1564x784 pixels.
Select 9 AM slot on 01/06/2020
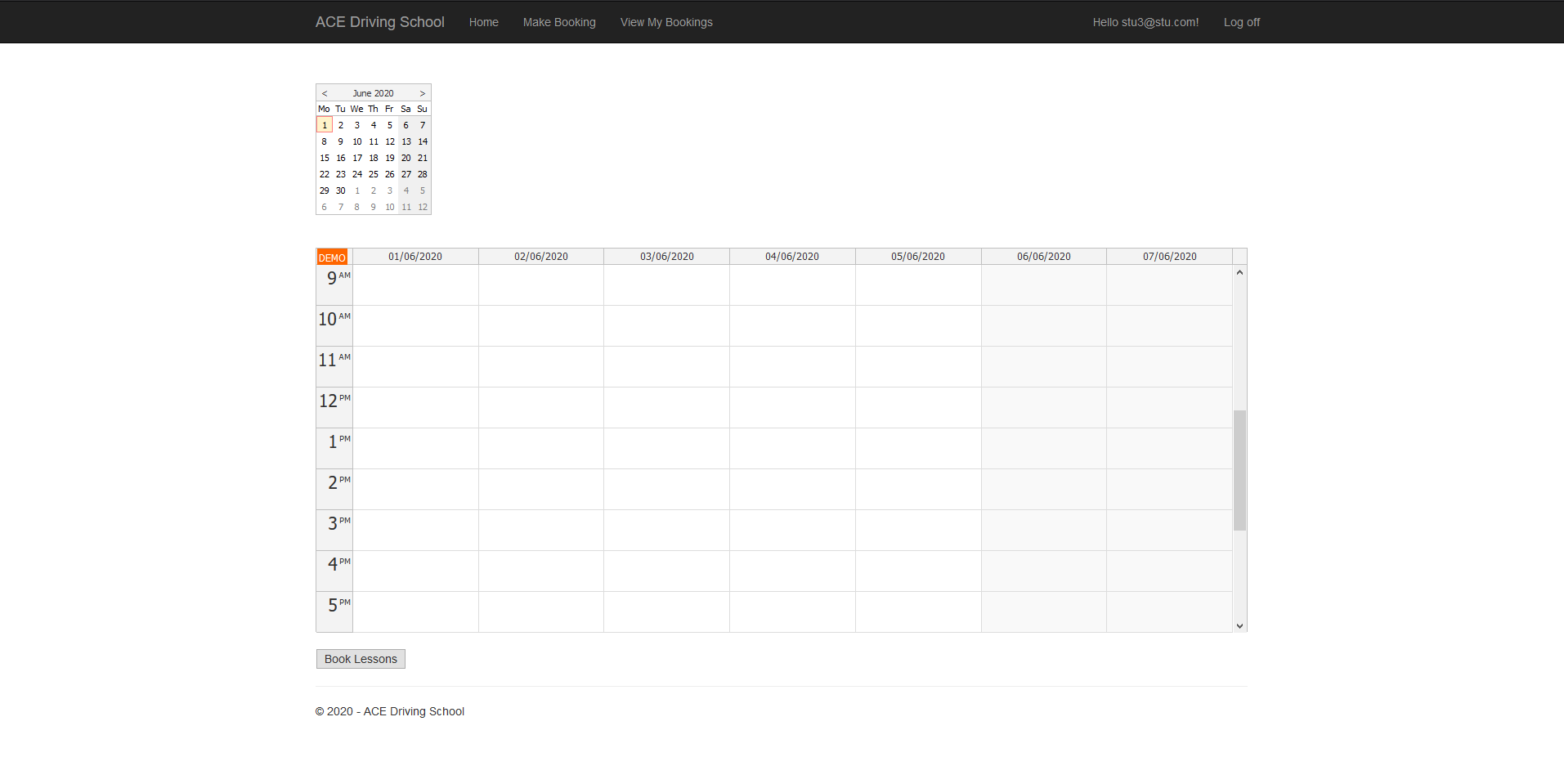pos(415,285)
